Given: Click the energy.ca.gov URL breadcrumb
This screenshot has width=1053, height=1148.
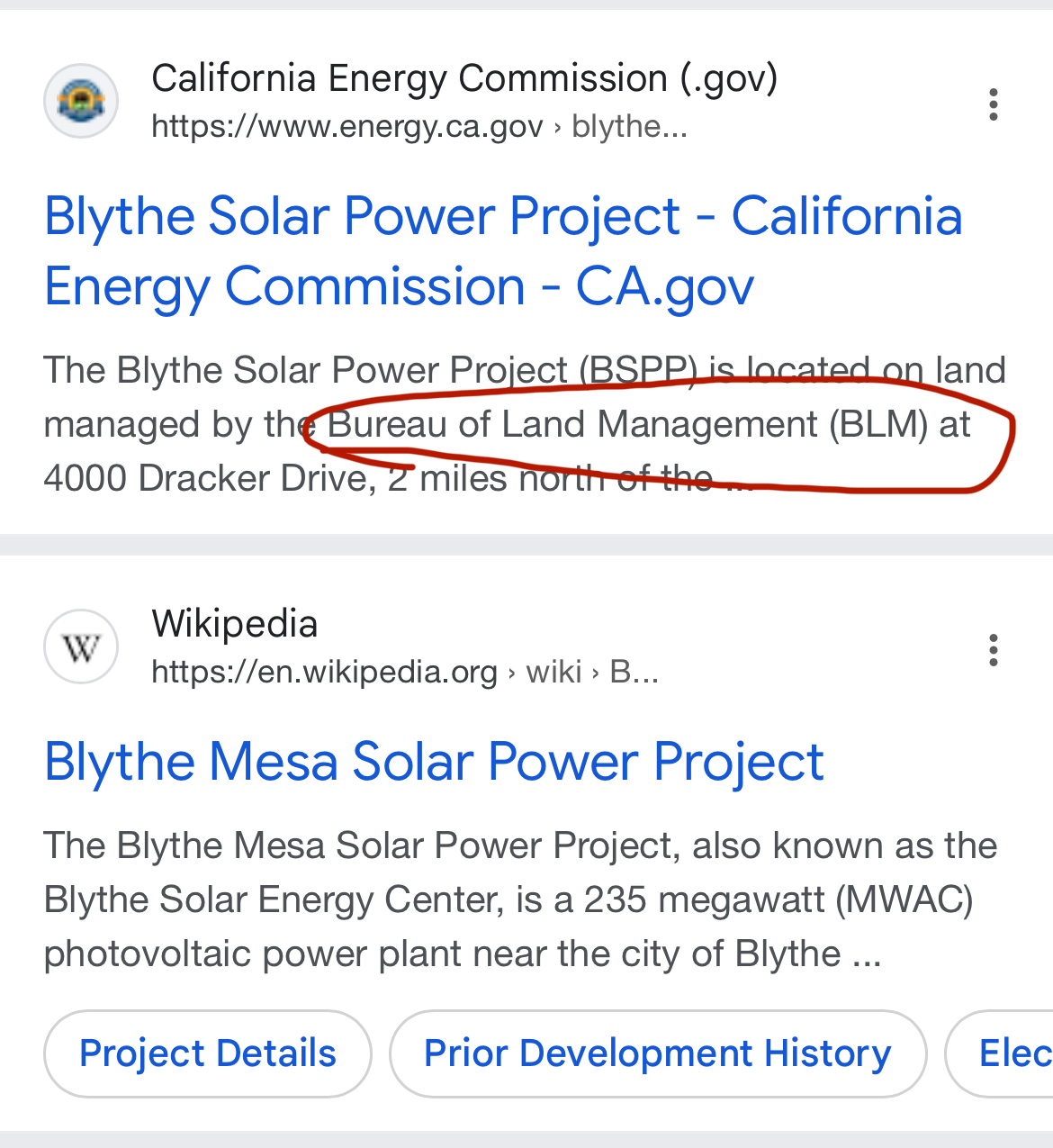Looking at the screenshot, I should 347,127.
